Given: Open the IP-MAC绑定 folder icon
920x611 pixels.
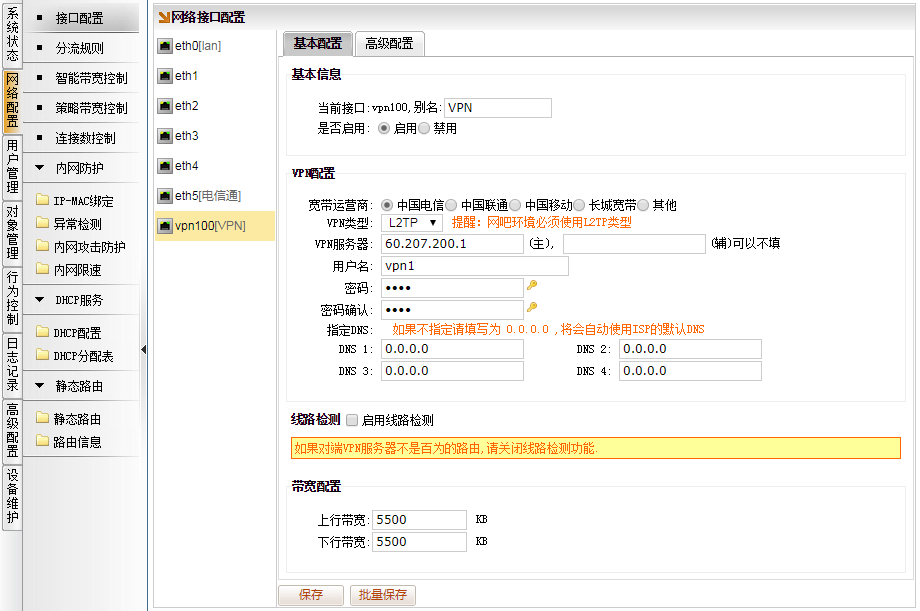Looking at the screenshot, I should pyautogui.click(x=42, y=201).
